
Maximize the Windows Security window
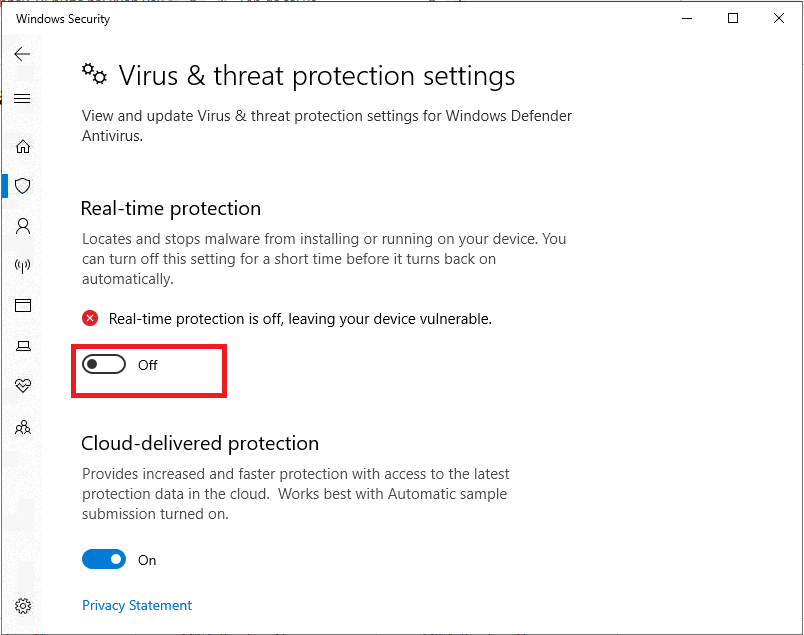point(733,18)
